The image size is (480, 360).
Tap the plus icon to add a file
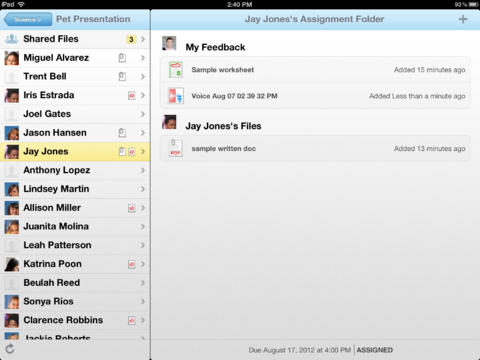point(463,19)
